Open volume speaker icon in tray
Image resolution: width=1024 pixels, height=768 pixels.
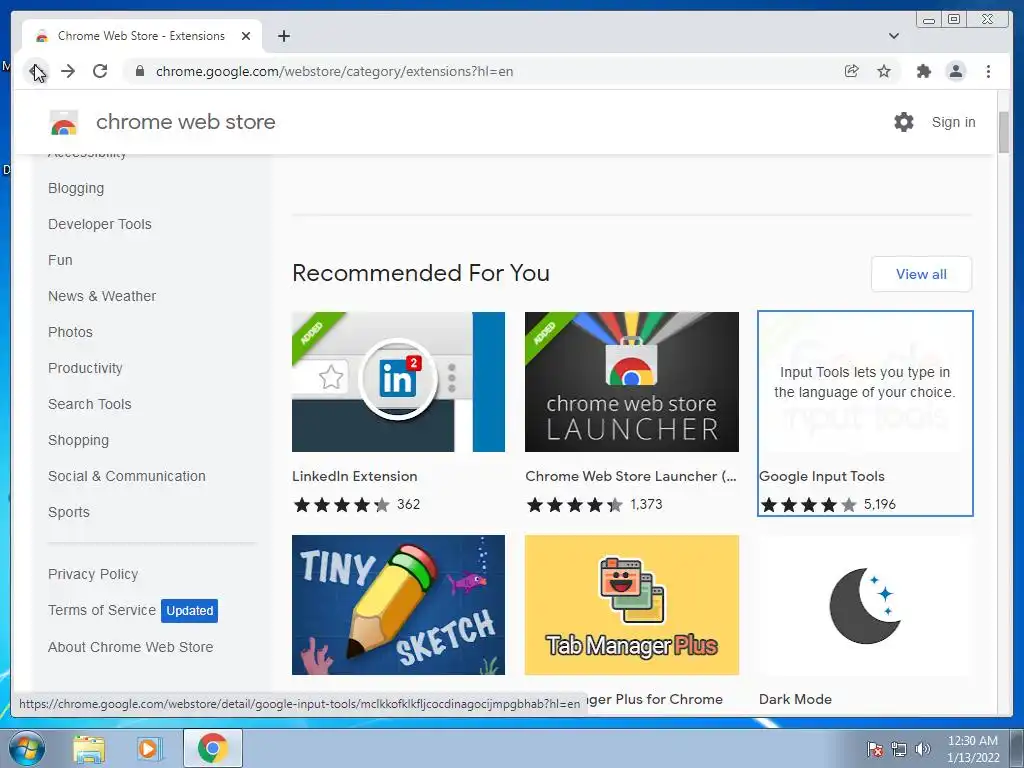(922, 749)
